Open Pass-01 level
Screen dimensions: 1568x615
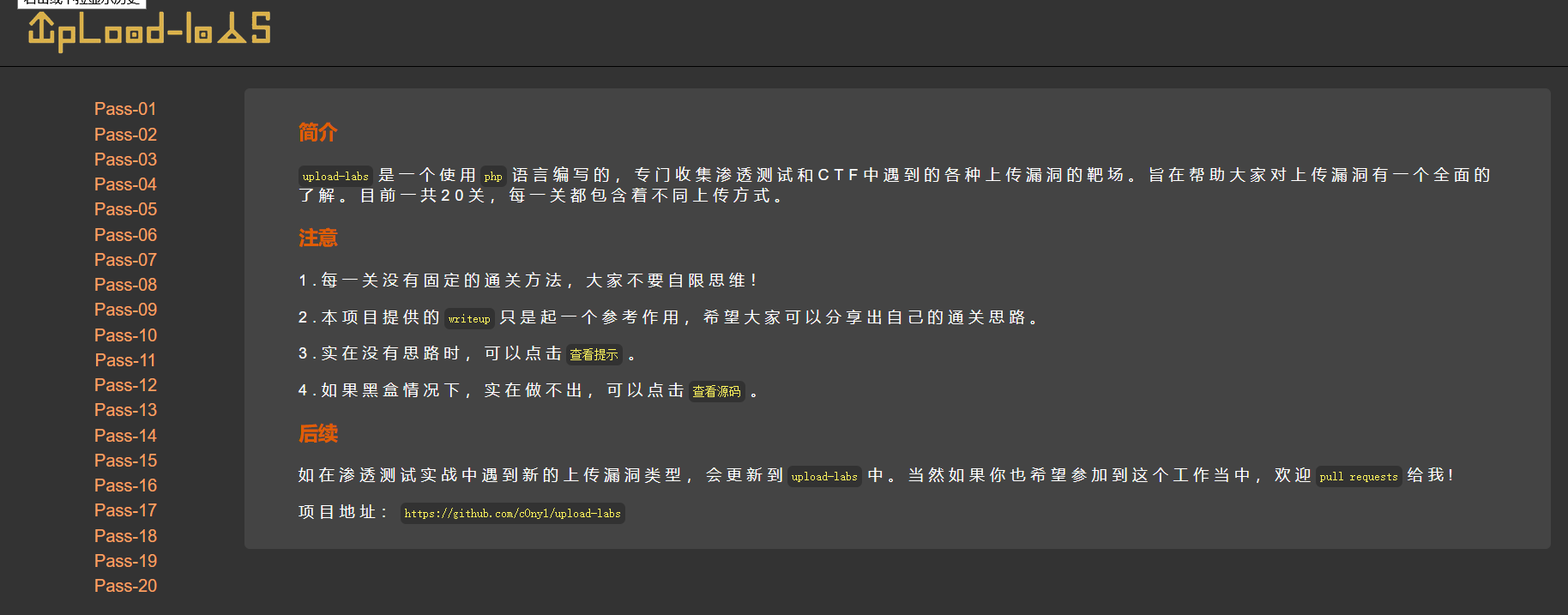click(125, 109)
